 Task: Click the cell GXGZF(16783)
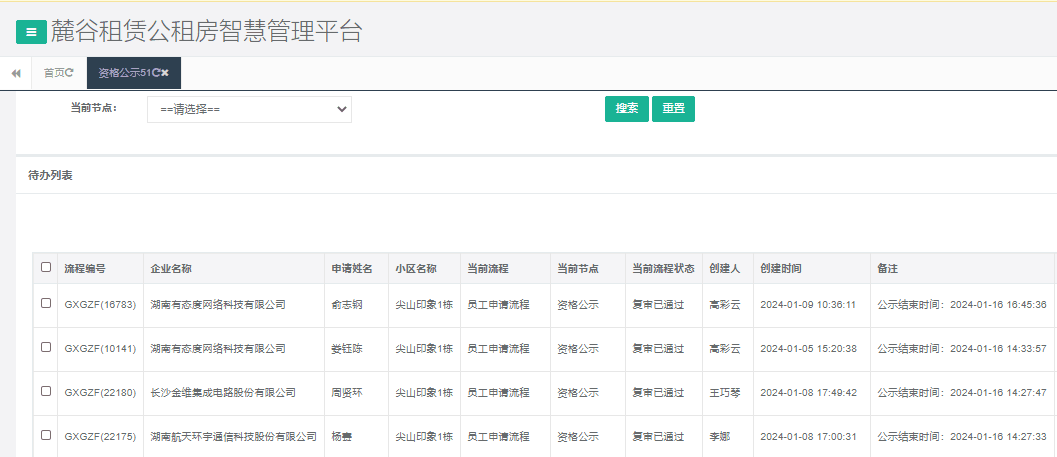[x=100, y=305]
